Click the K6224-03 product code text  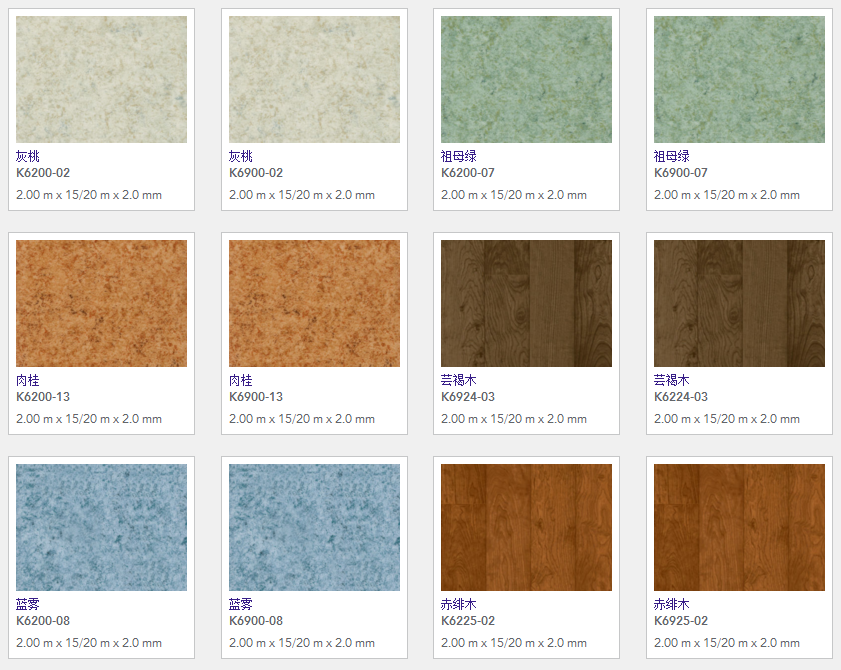(x=680, y=397)
